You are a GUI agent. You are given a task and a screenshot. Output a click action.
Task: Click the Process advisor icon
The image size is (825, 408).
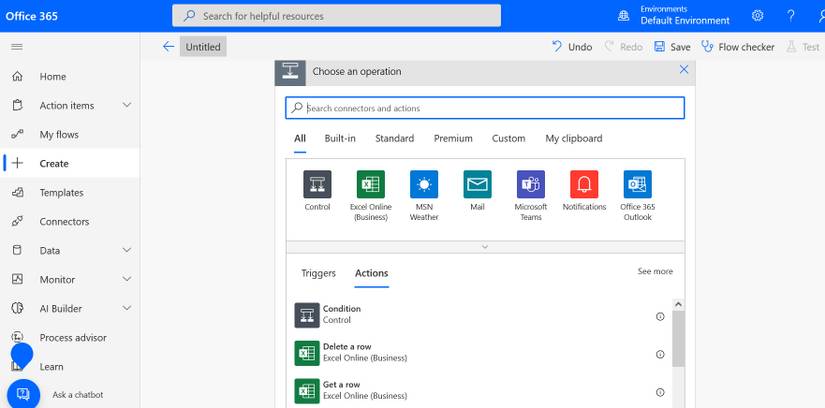(x=17, y=337)
